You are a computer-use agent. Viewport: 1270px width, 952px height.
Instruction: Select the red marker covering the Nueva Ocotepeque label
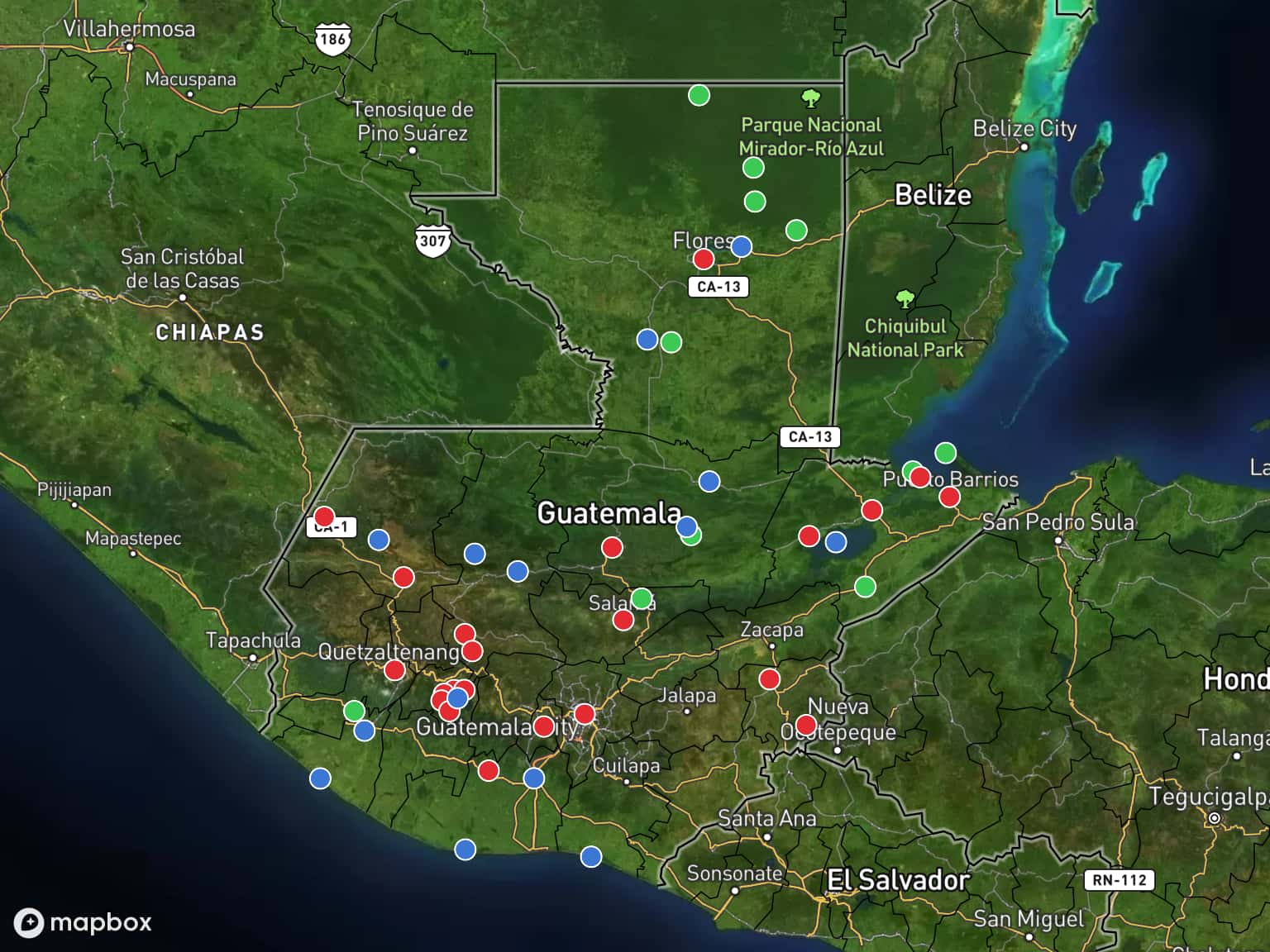pos(806,726)
